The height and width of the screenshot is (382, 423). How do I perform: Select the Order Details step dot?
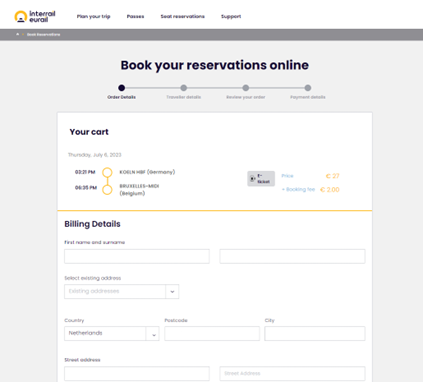click(121, 88)
